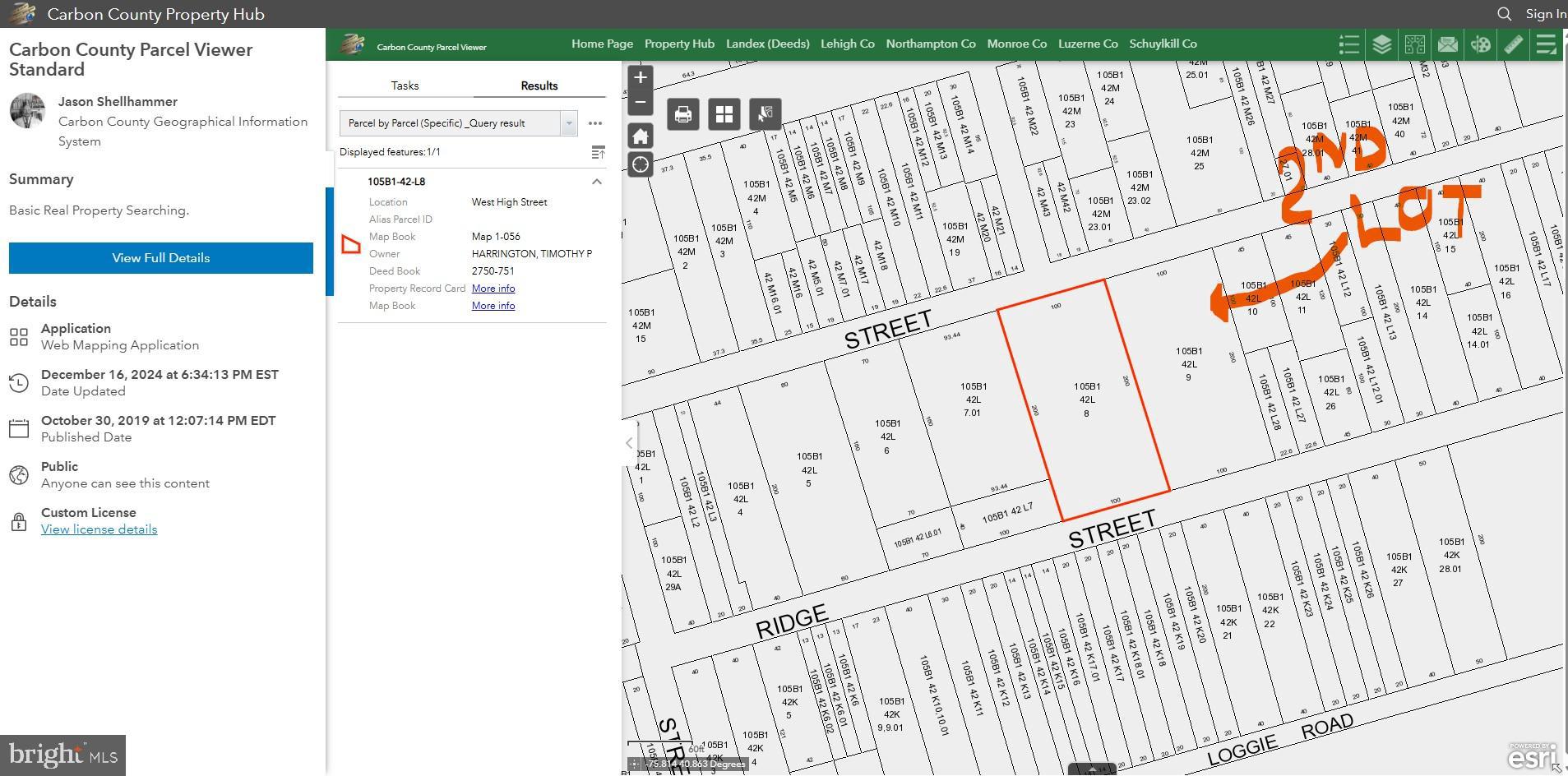Open the Draw palette tool
This screenshot has height=776, width=1568.
click(x=1480, y=44)
